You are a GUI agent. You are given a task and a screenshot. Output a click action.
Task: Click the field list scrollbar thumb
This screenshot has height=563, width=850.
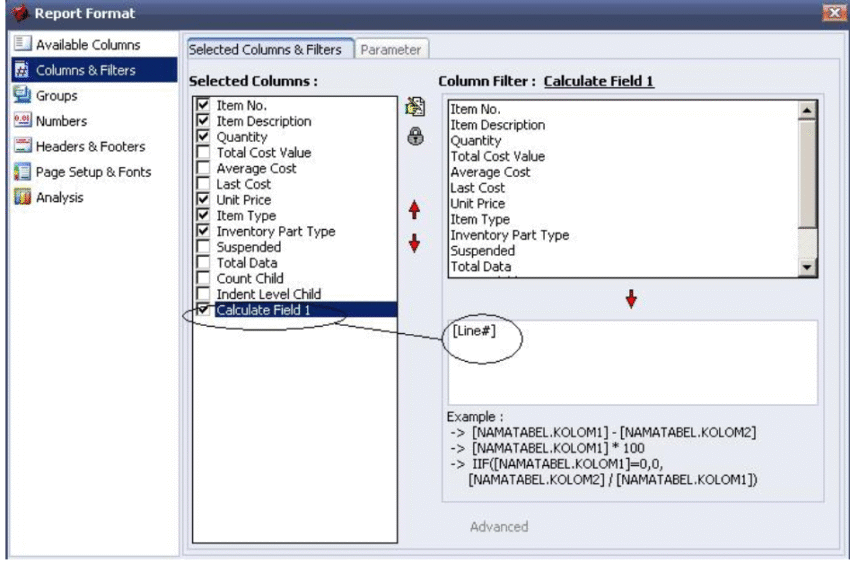807,173
